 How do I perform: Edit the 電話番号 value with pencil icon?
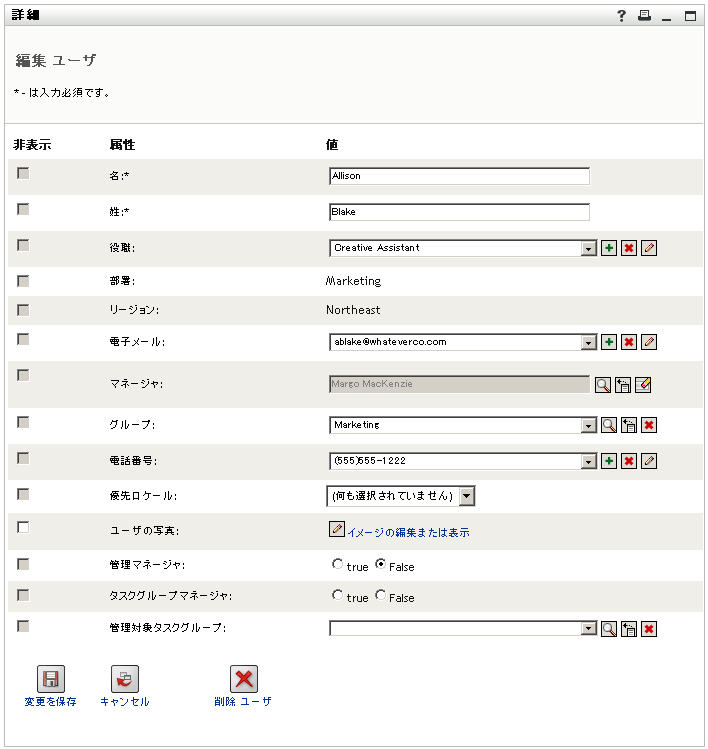tap(649, 461)
